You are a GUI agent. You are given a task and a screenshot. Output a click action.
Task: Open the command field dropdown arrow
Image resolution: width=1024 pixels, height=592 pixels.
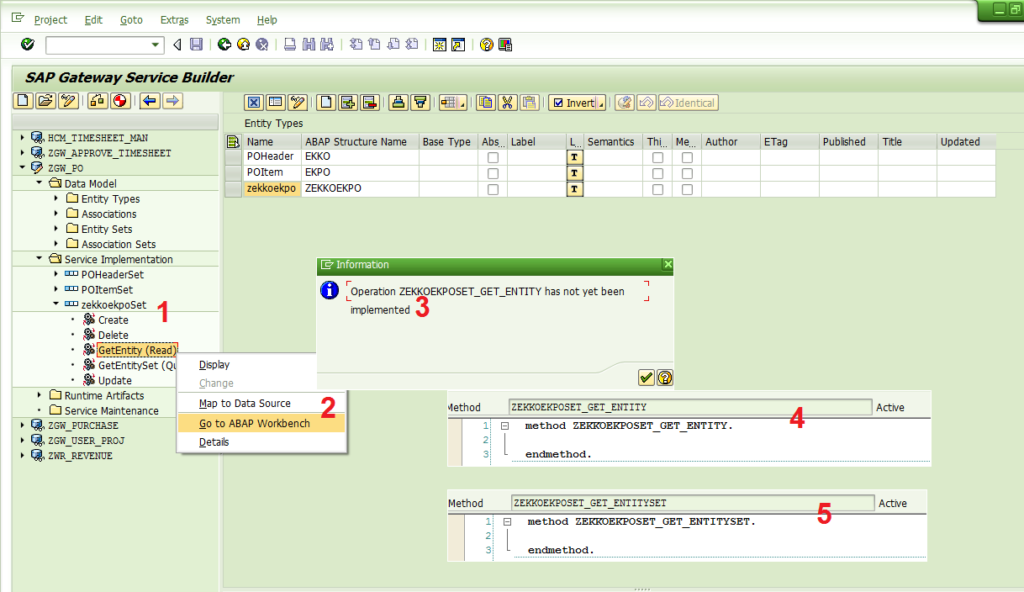click(155, 44)
